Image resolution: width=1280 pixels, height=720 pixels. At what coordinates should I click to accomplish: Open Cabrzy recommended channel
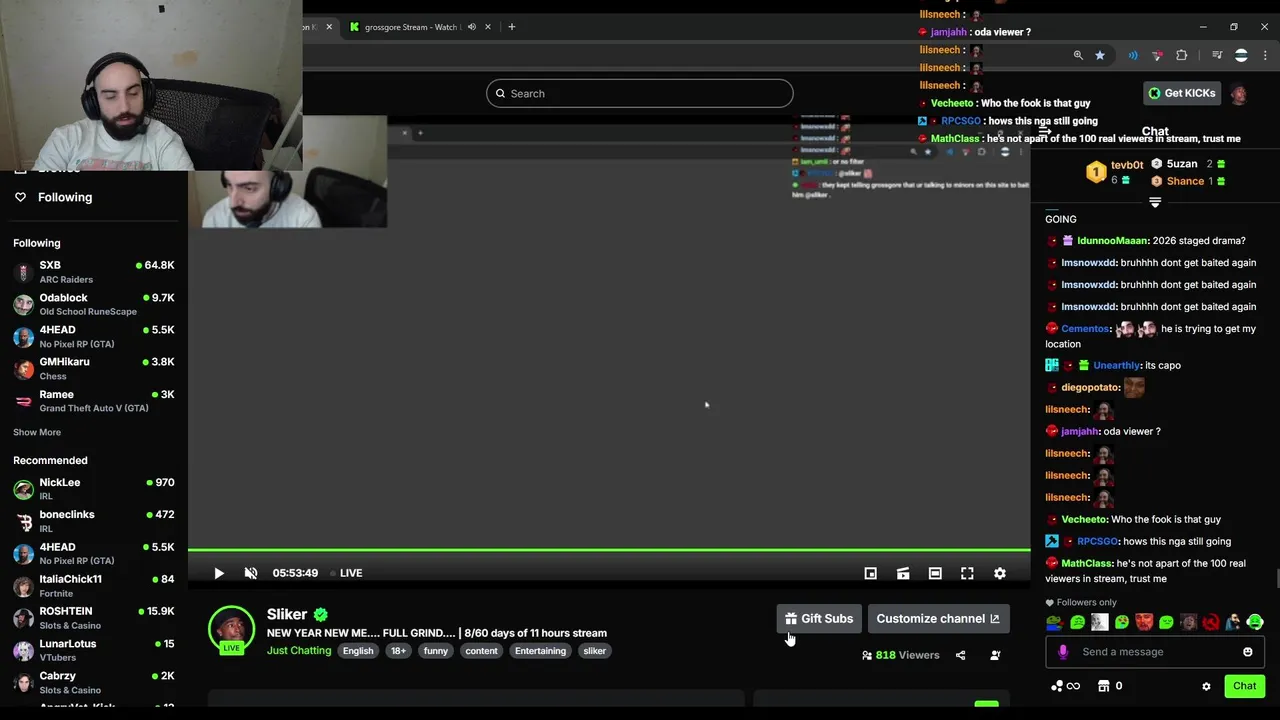[x=94, y=682]
